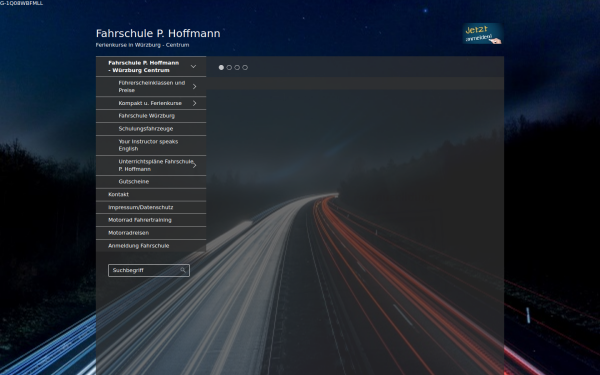Open the 'Jetzt anmelden' banner image

(483, 34)
